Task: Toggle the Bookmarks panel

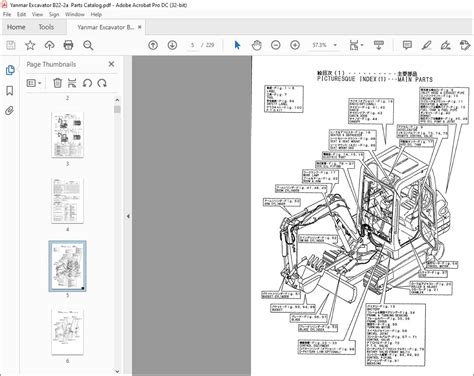Action: (x=10, y=91)
